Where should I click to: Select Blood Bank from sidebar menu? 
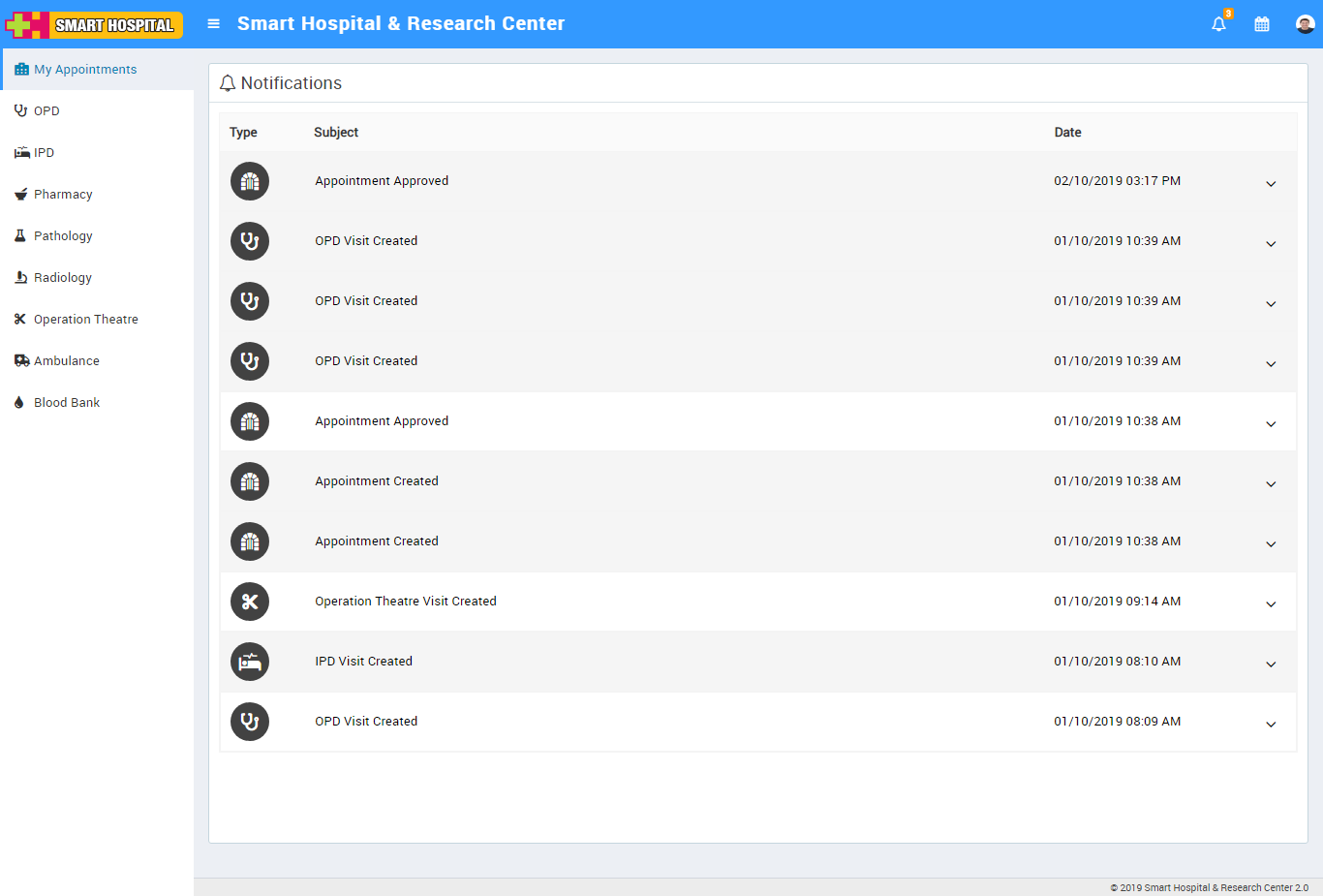click(x=67, y=403)
